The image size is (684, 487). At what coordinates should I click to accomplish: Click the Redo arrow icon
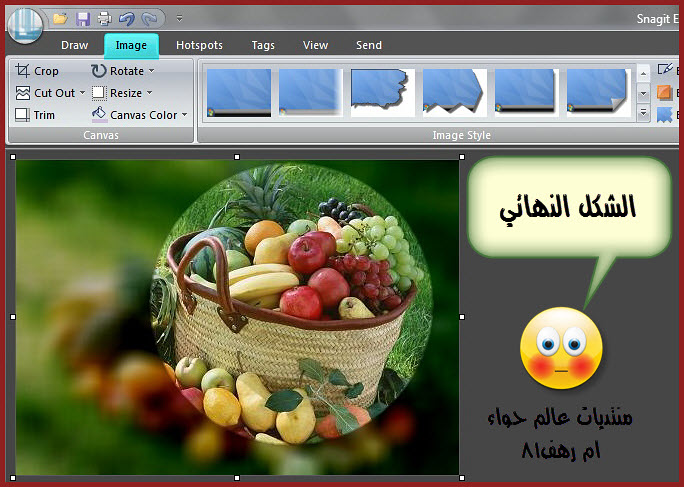[149, 18]
